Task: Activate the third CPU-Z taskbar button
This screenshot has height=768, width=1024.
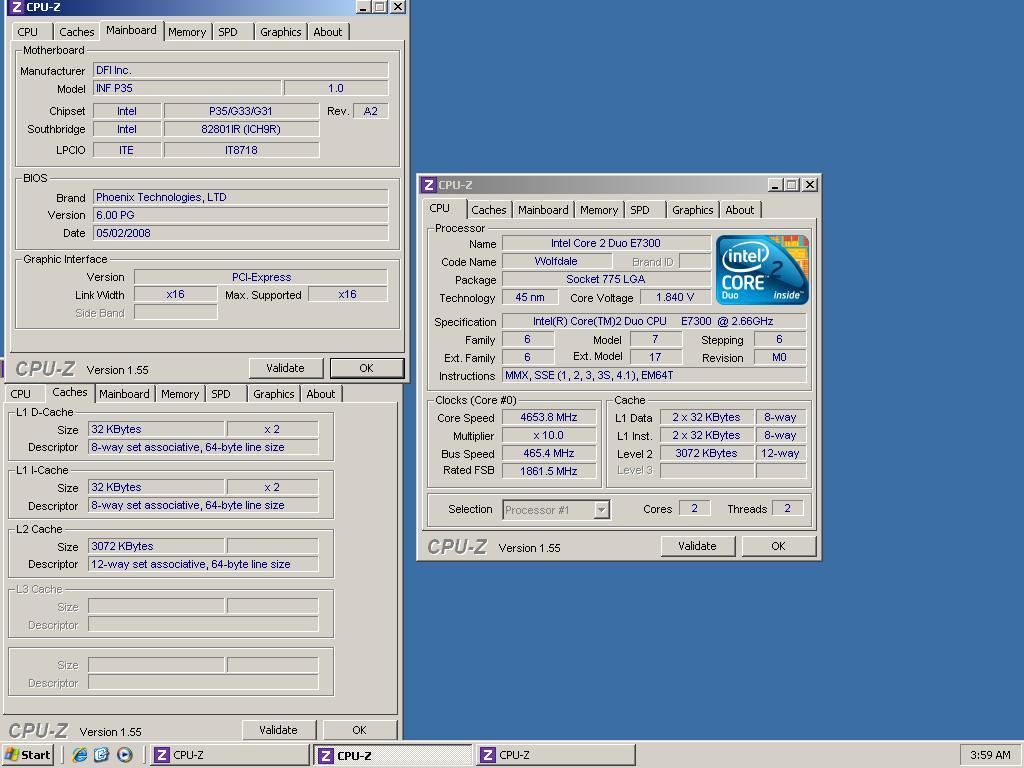Action: pyautogui.click(x=556, y=755)
